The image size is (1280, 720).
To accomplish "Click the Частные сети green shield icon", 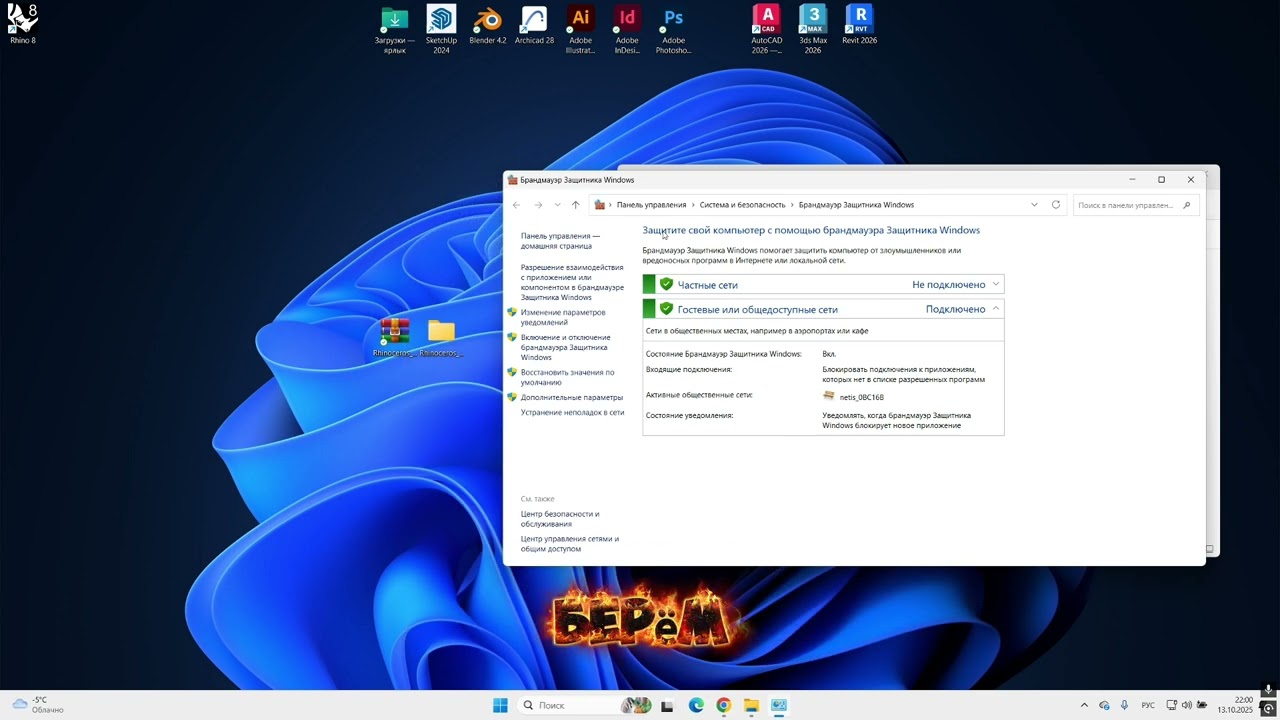I will pos(666,284).
